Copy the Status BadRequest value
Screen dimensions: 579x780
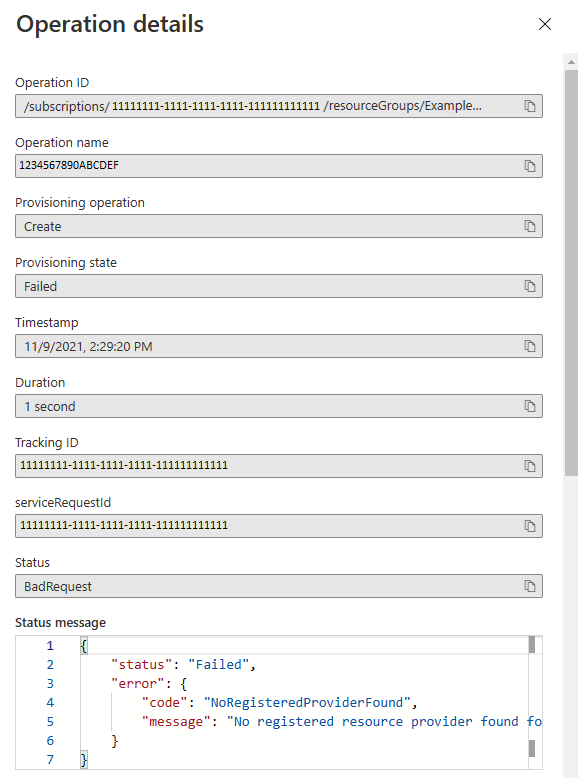[530, 586]
